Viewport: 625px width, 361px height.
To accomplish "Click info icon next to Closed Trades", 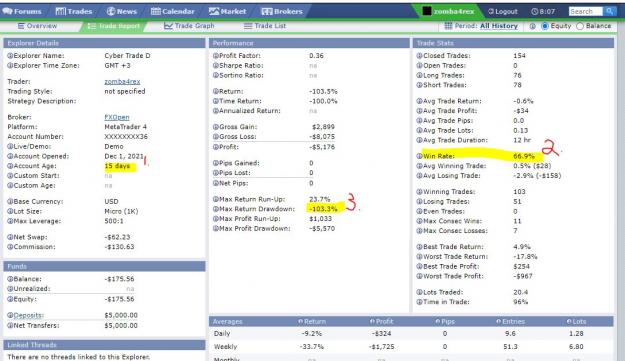I will tap(419, 56).
